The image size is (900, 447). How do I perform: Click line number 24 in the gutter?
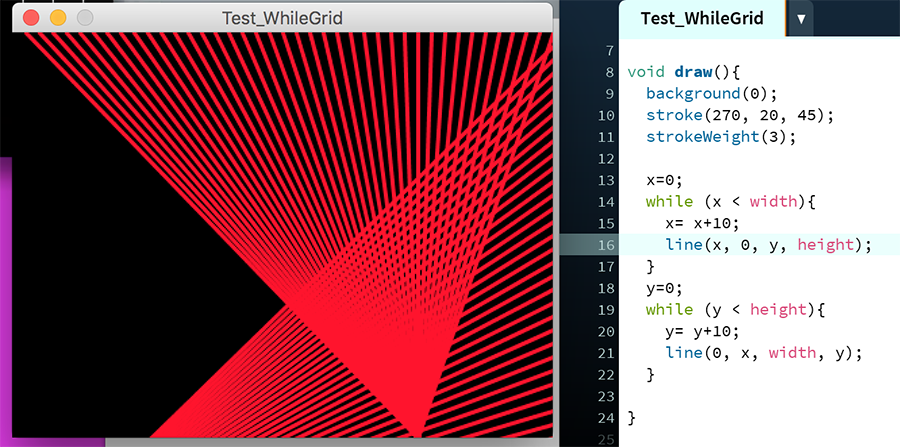click(x=606, y=418)
